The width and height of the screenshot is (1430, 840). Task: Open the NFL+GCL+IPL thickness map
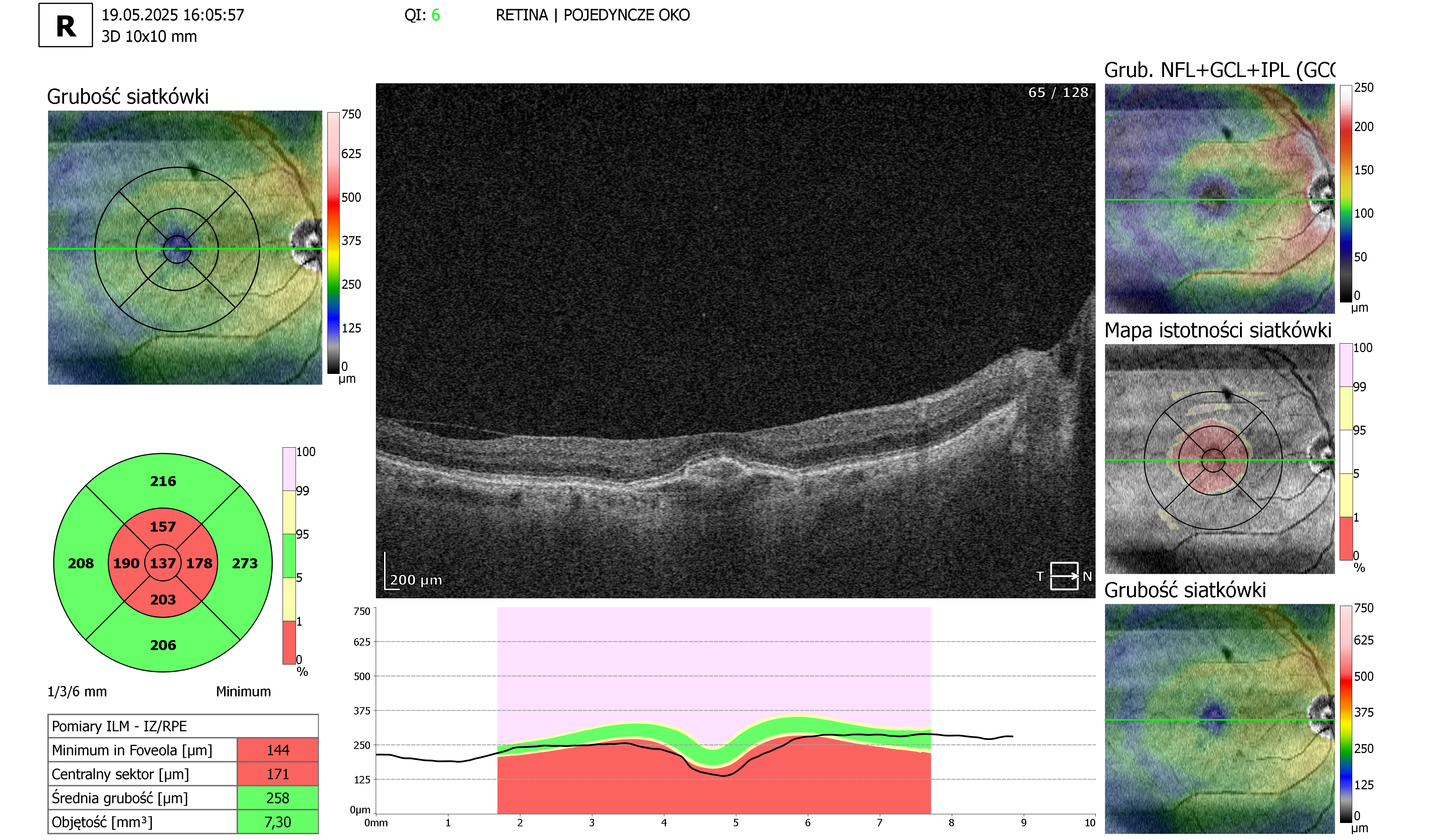point(1220,198)
